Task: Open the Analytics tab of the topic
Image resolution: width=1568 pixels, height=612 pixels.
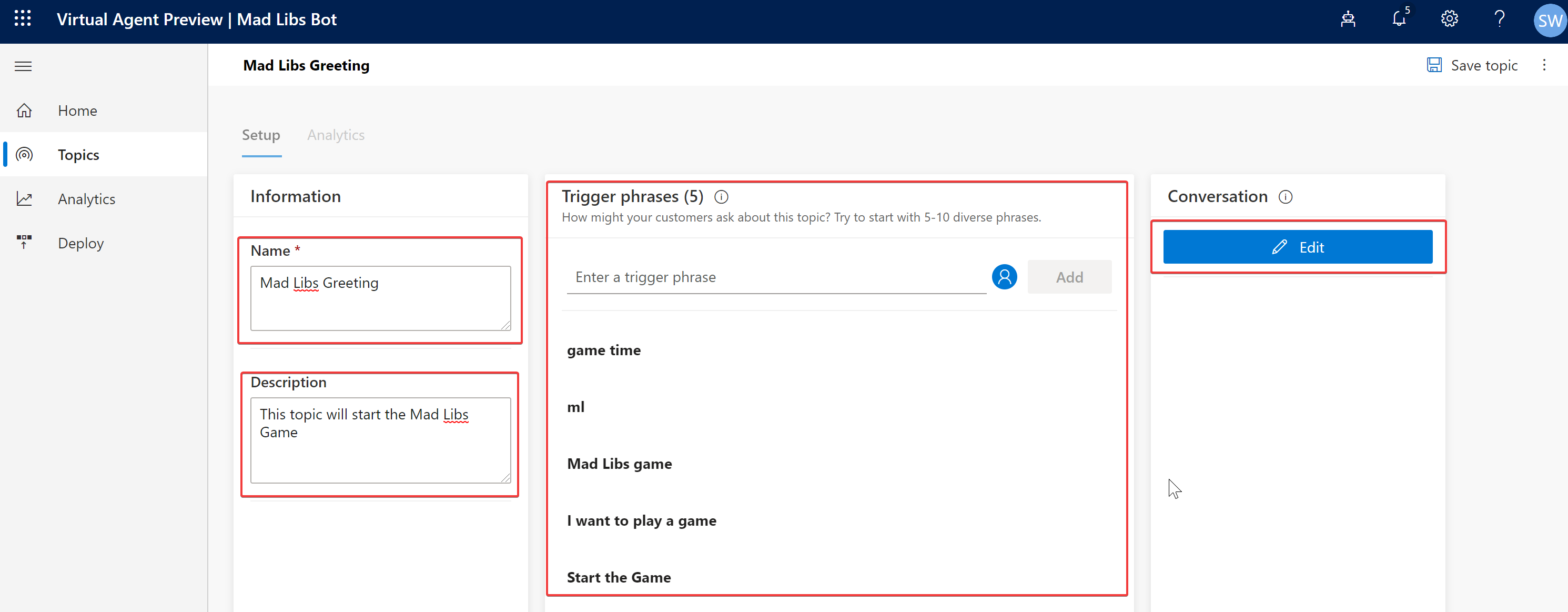Action: (336, 135)
